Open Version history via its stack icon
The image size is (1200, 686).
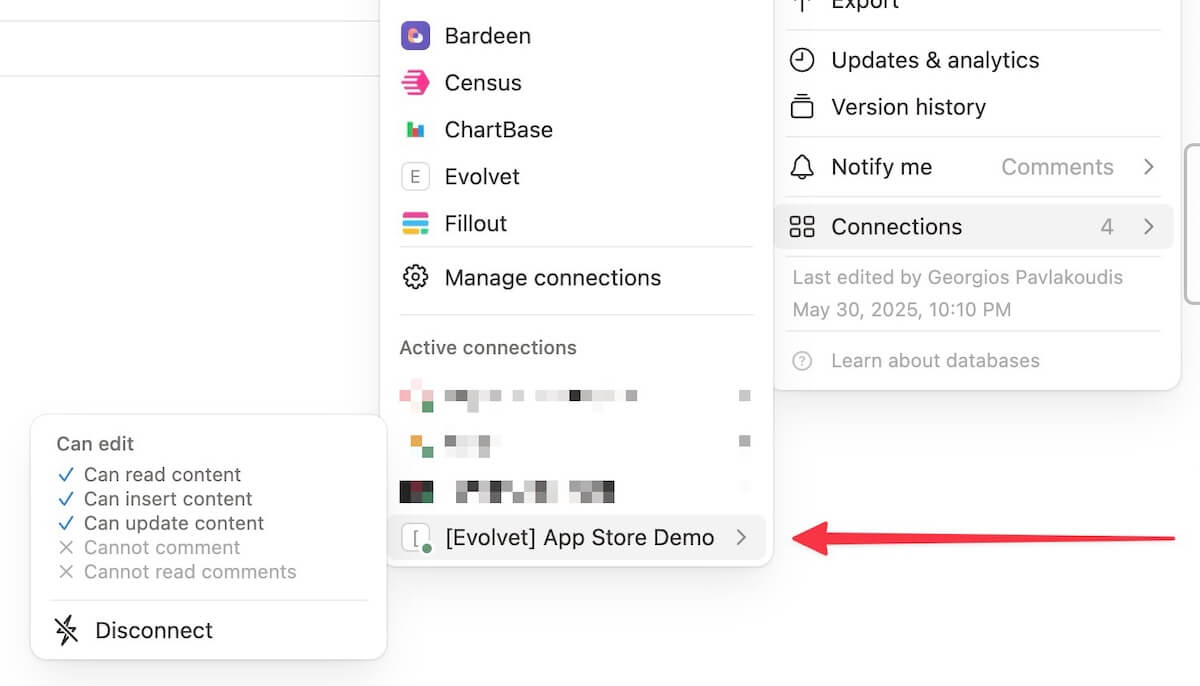click(802, 107)
